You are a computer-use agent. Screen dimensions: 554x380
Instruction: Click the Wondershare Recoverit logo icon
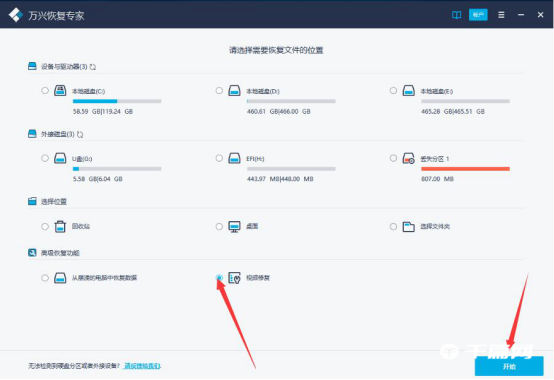16,15
